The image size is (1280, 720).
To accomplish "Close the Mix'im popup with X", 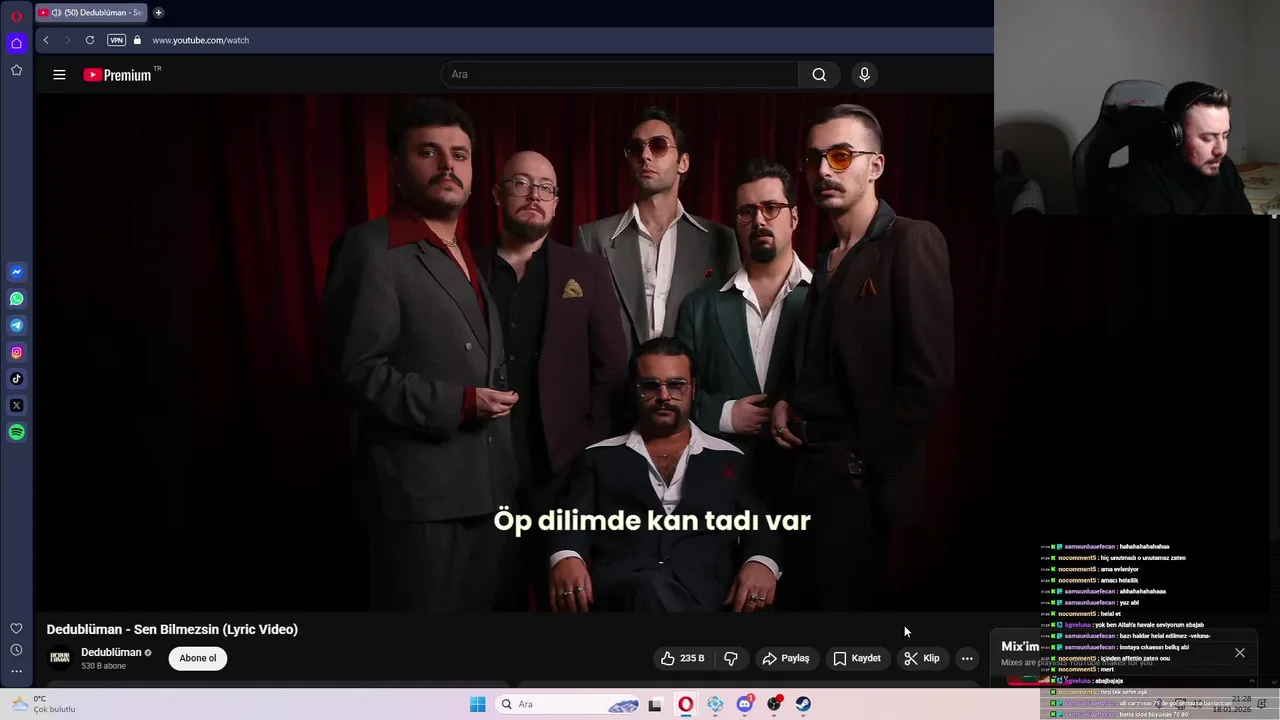I will pos(1240,652).
